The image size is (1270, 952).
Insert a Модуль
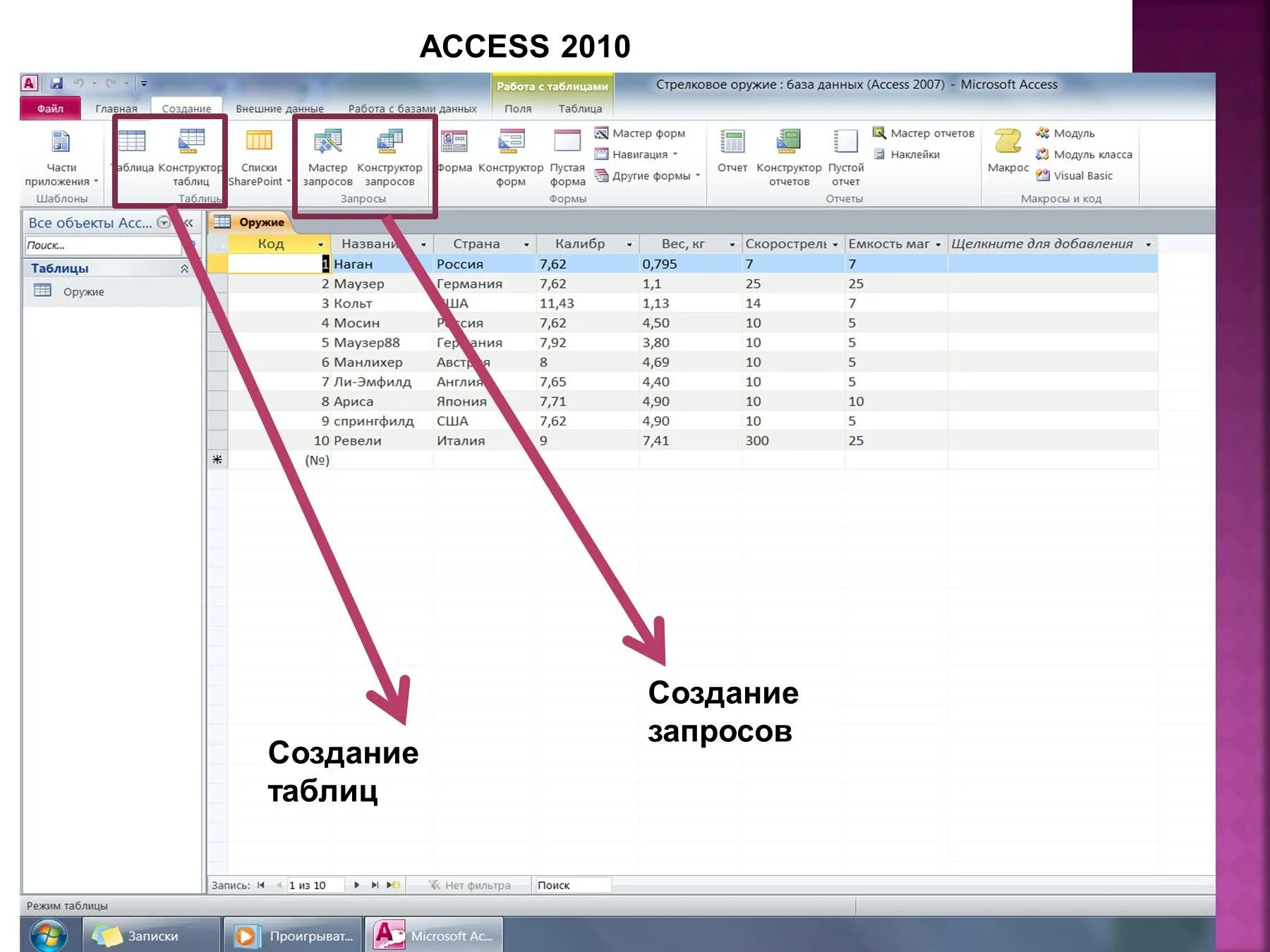click(1065, 133)
